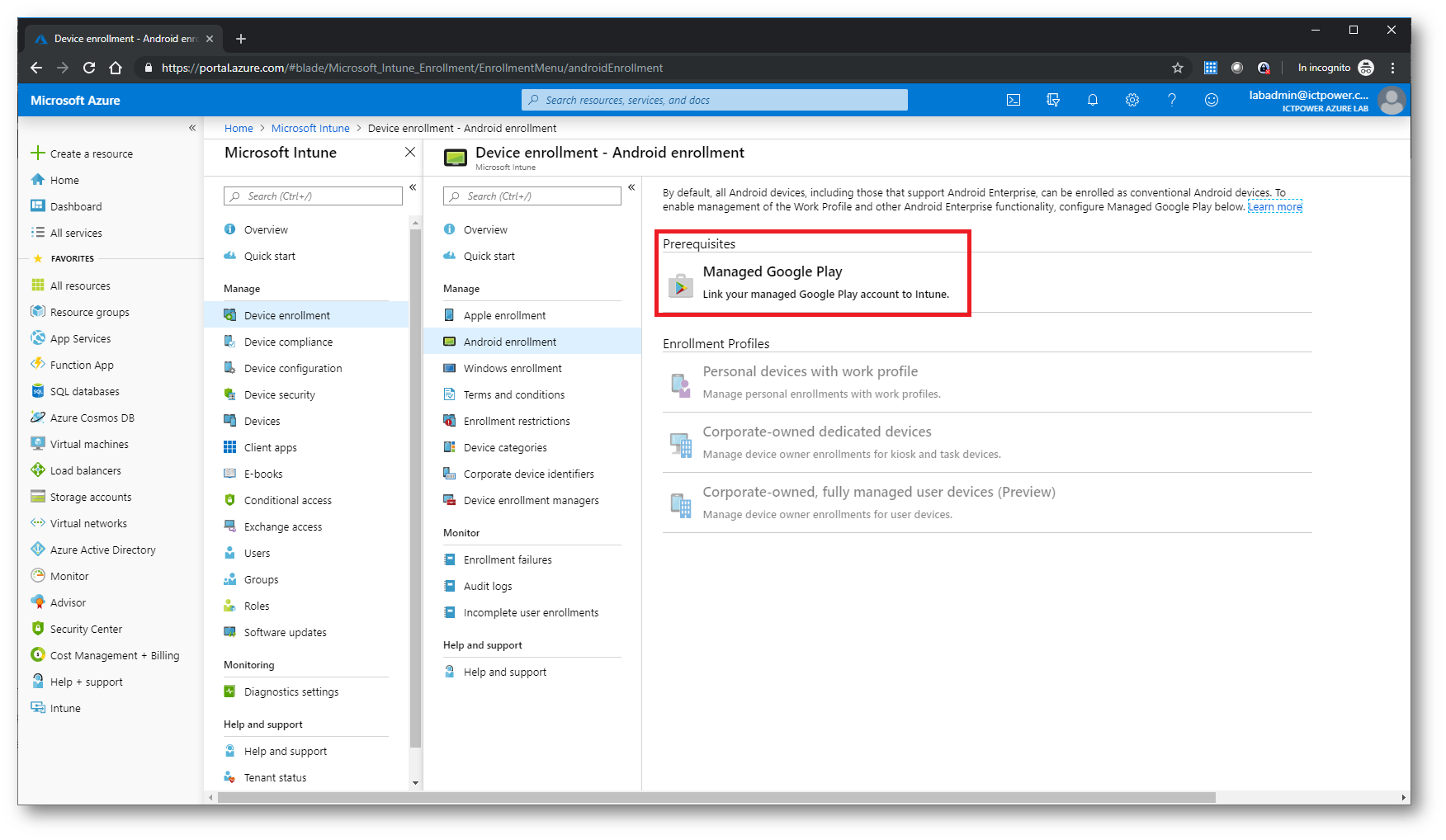This screenshot has height=840, width=1446.
Task: Open Help question mark icon
Action: [1171, 100]
